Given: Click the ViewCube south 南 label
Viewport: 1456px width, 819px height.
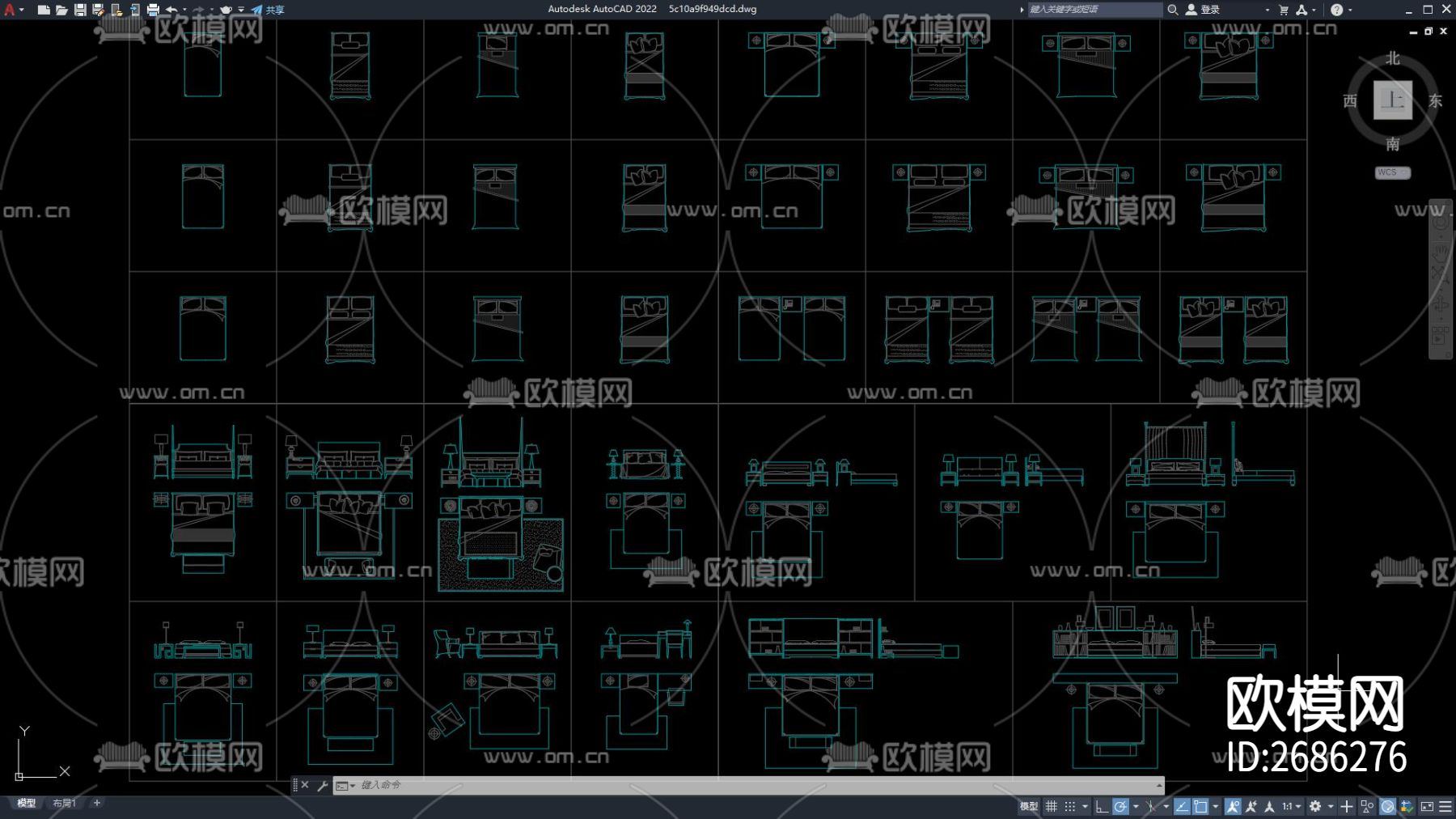Looking at the screenshot, I should [x=1393, y=144].
